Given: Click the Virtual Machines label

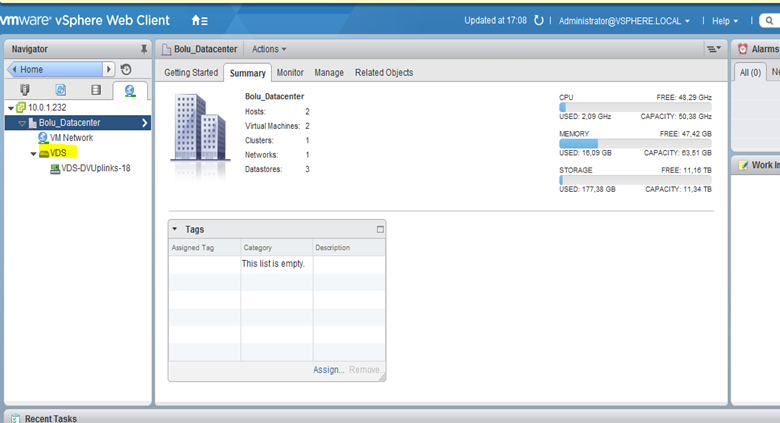Looking at the screenshot, I should 272,126.
